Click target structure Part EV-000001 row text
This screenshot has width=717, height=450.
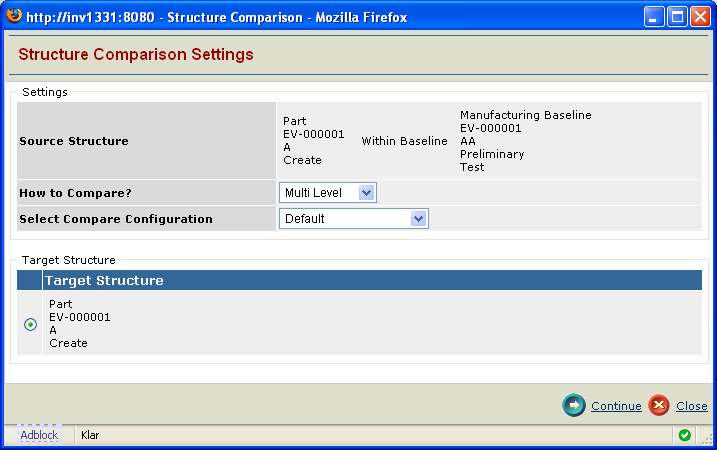[x=79, y=323]
